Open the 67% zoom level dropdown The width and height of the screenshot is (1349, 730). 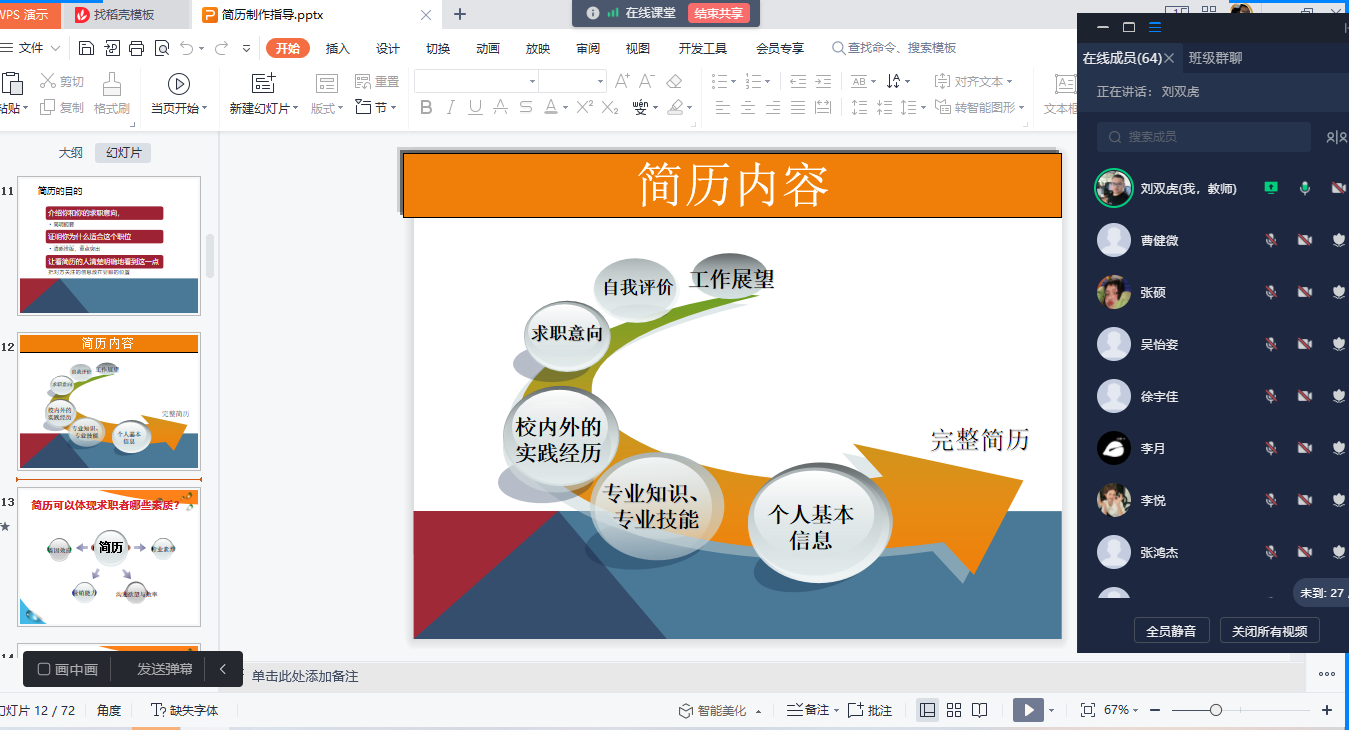[x=1122, y=710]
